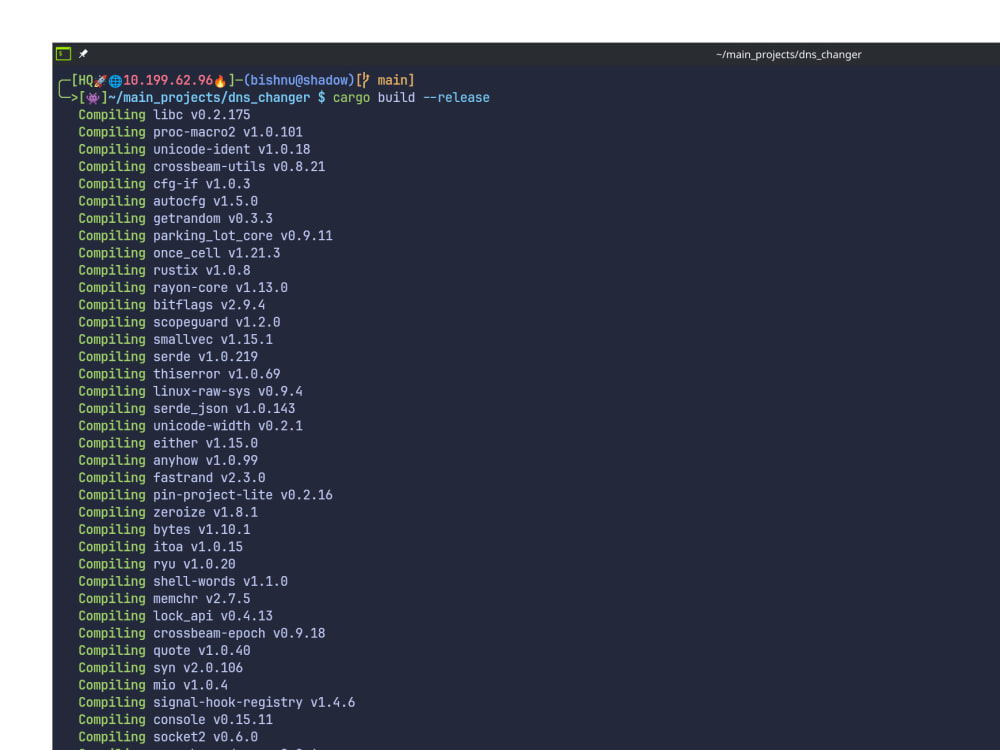Click the line 'Compiling getrandom v0.3.3'
The image size is (1000, 750).
(x=175, y=218)
